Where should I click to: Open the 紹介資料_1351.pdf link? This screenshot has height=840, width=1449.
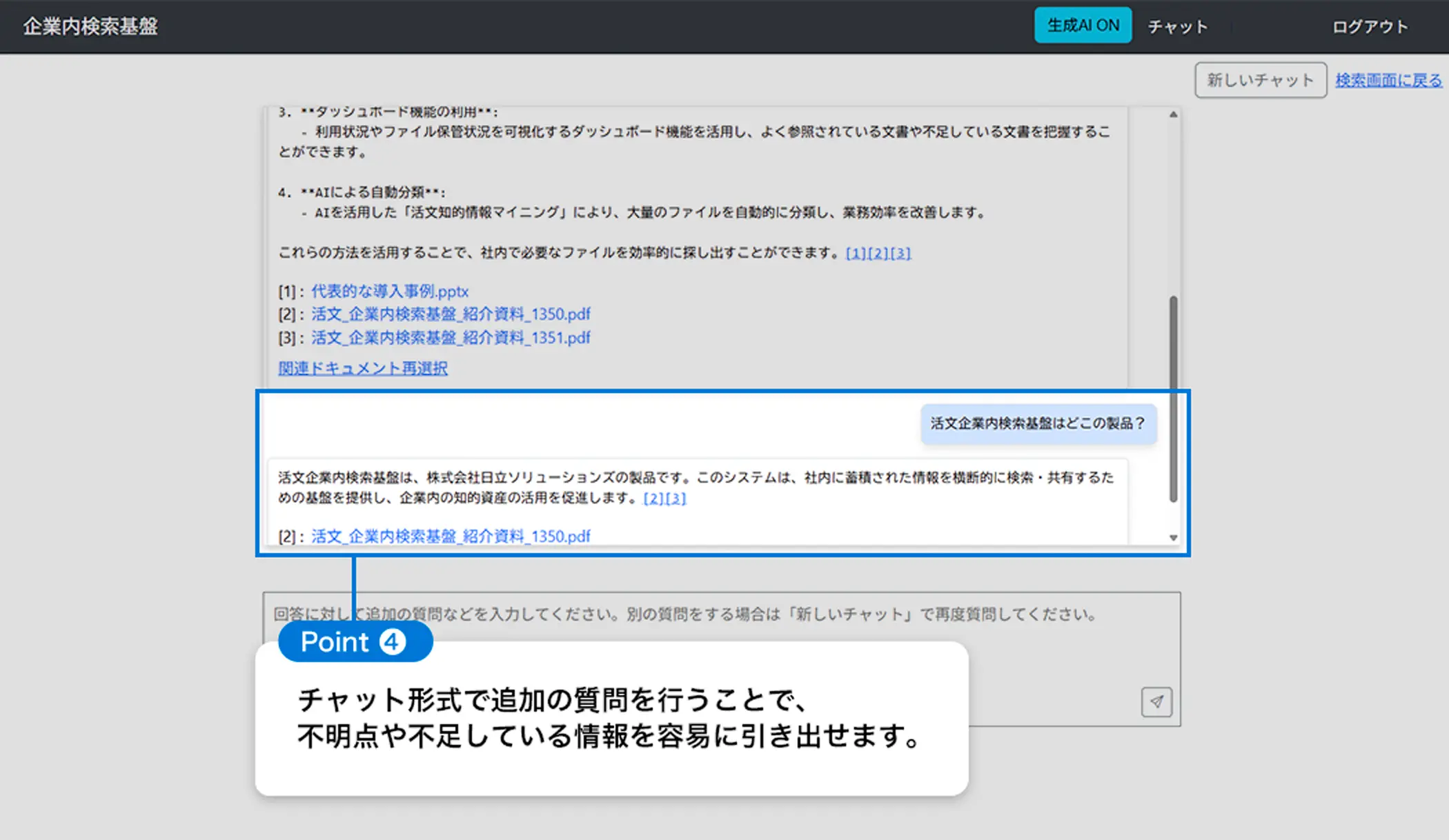click(x=451, y=337)
